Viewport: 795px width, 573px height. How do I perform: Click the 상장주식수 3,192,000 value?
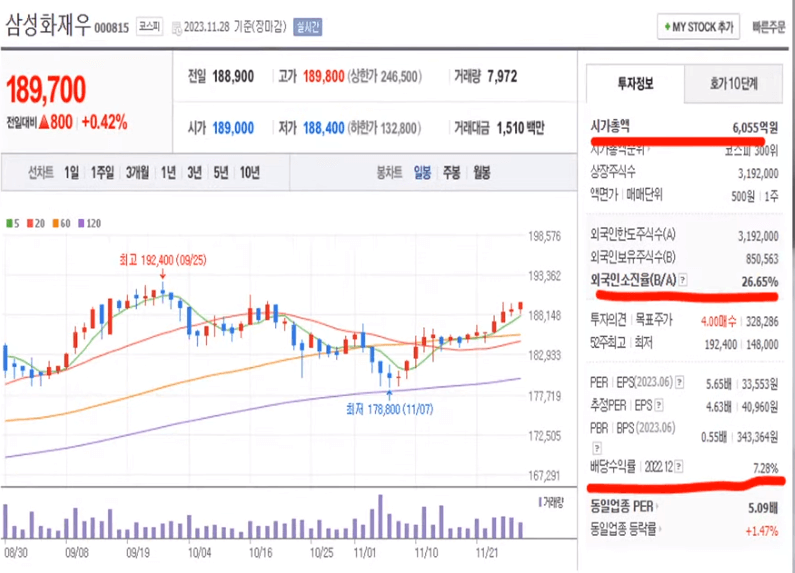(x=758, y=173)
